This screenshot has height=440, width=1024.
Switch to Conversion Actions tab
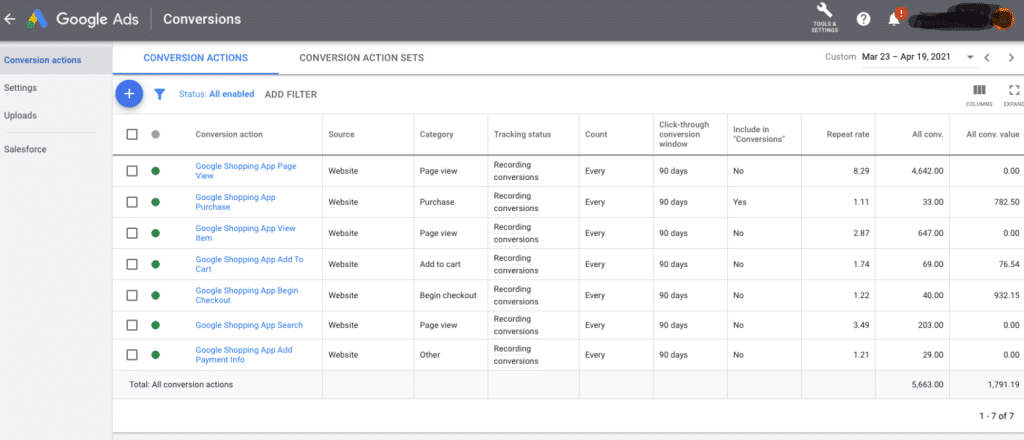195,57
